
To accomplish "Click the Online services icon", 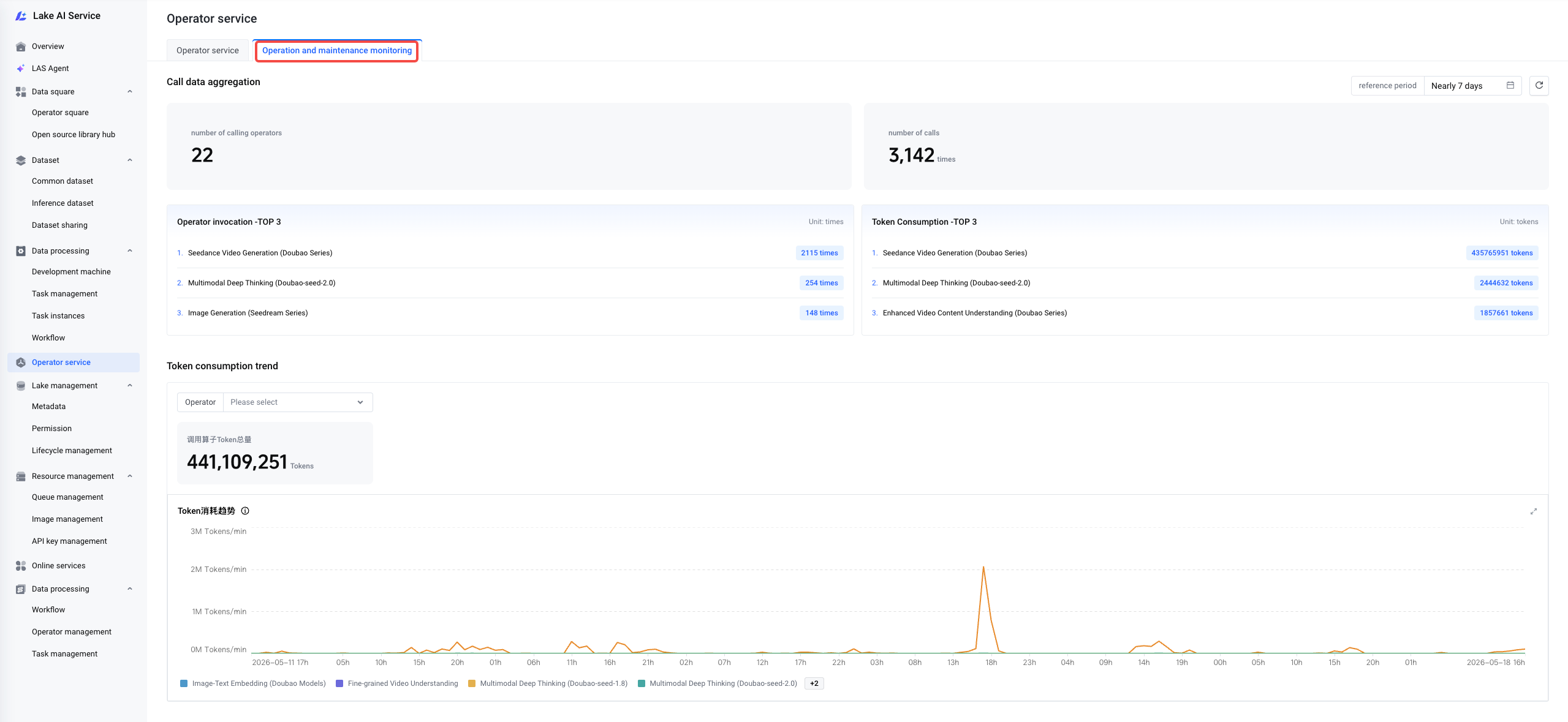I will coord(21,566).
